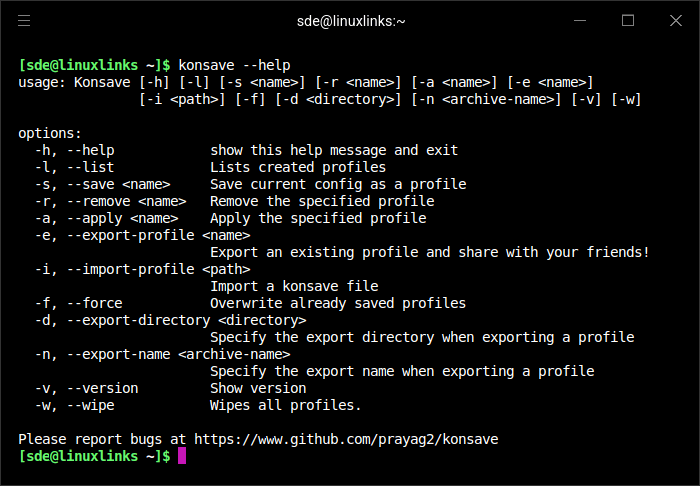Open the terminal hamburger menu

24,20
